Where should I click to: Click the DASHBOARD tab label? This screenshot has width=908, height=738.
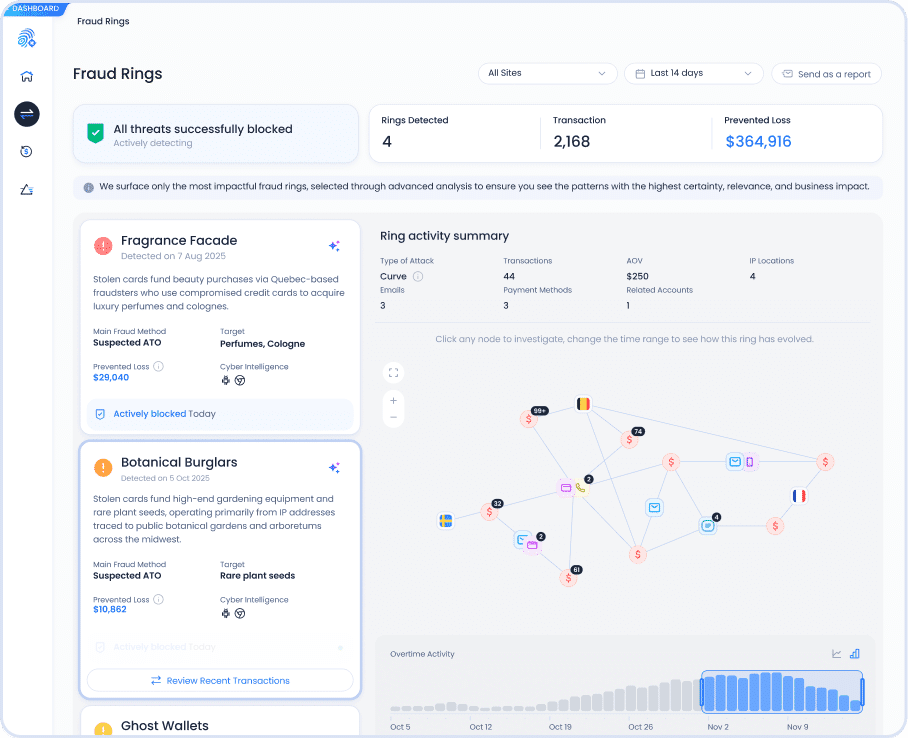click(35, 9)
